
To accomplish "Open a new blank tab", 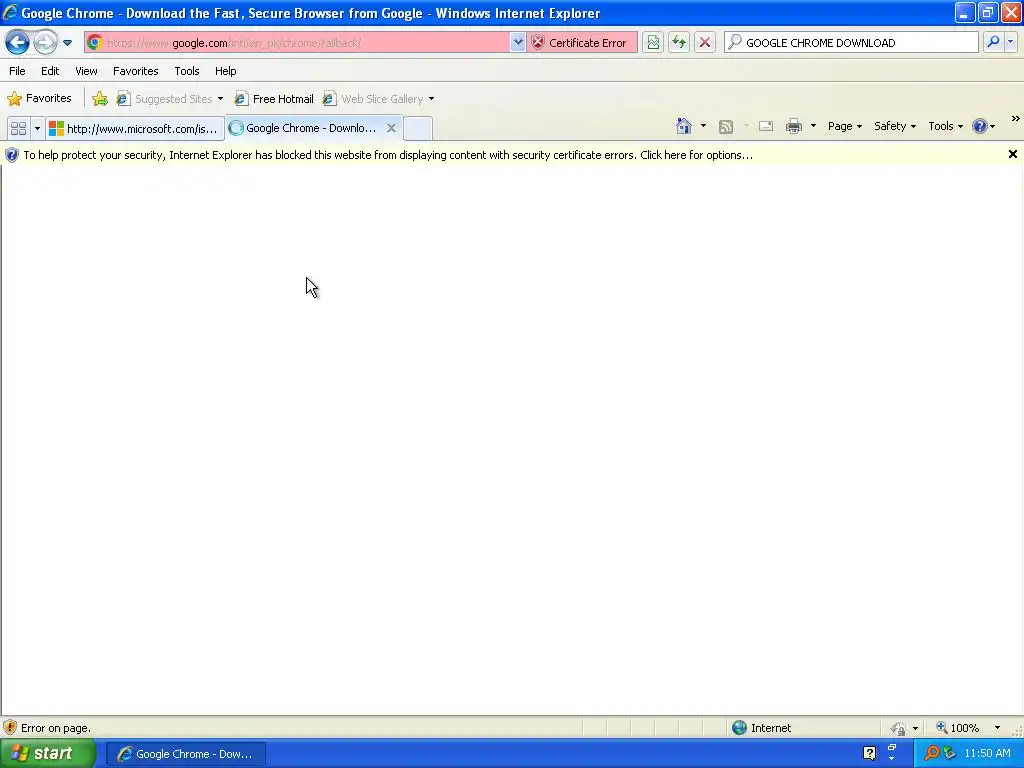I will coord(418,129).
